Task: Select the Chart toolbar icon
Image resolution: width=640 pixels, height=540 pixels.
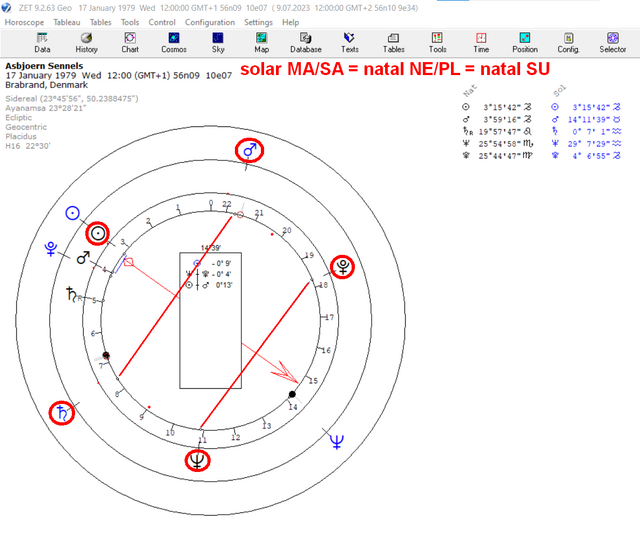Action: pos(130,43)
